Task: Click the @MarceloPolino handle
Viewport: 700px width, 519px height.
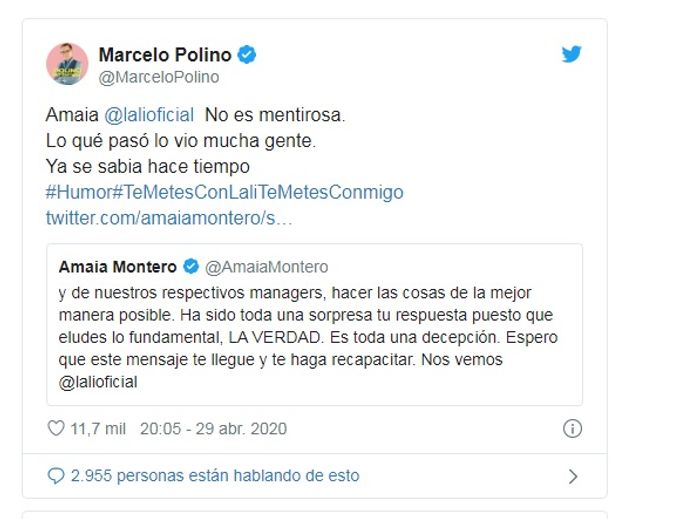Action: pos(158,77)
